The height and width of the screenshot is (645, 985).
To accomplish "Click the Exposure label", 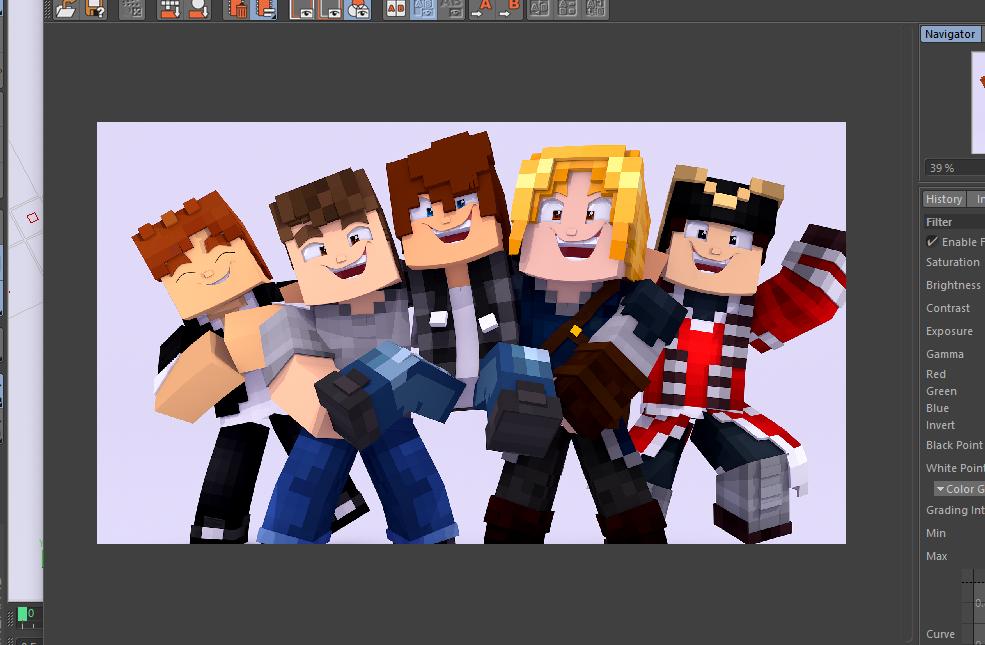I will [x=949, y=331].
